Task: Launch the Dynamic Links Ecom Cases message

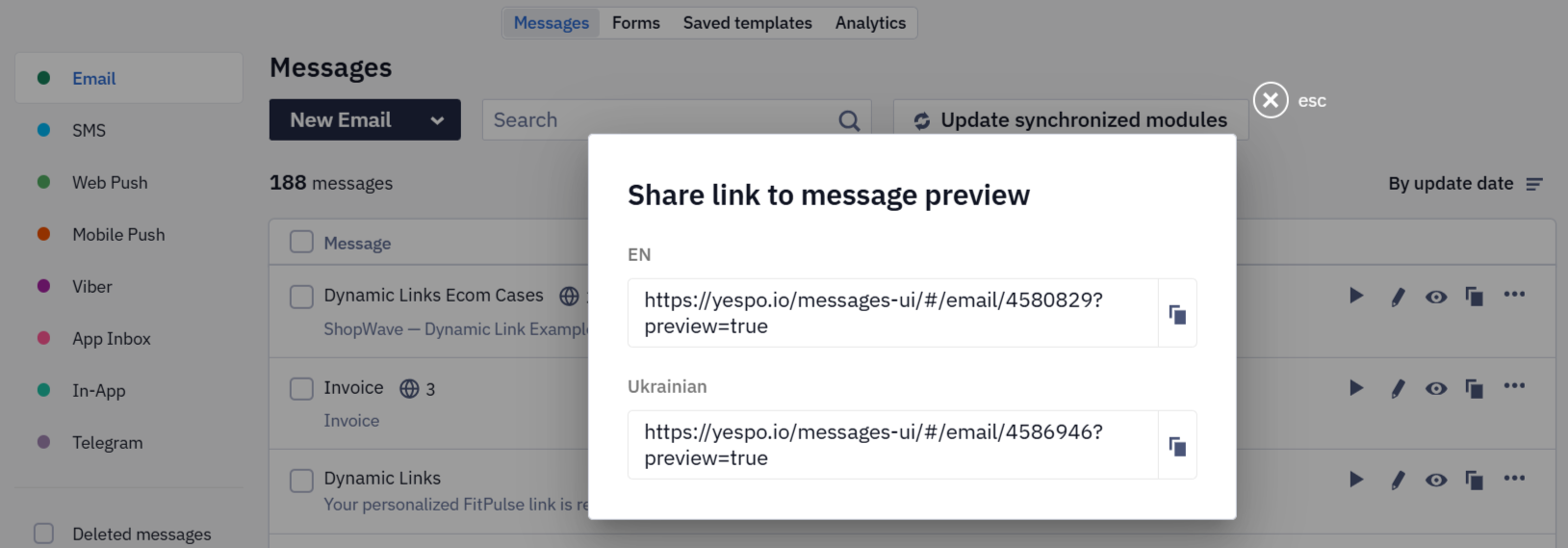Action: [x=1356, y=296]
